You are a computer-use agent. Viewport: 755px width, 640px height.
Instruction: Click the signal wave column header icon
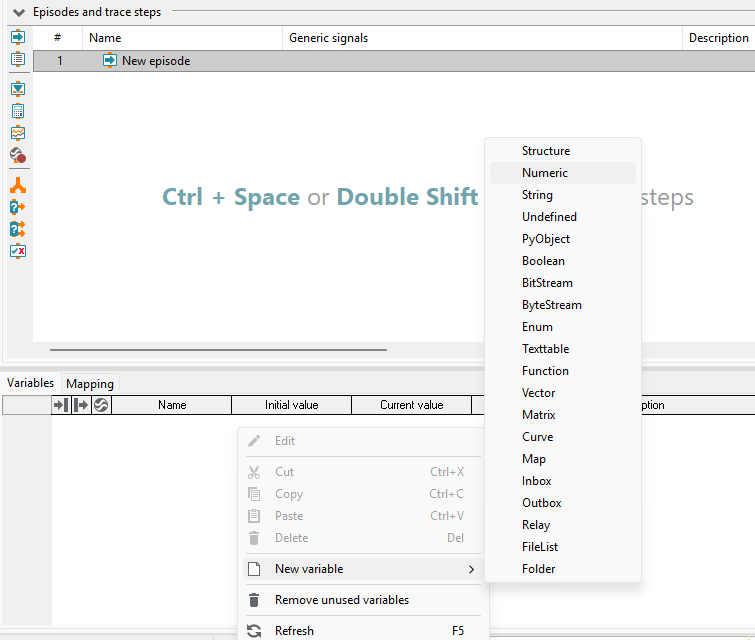pos(101,405)
